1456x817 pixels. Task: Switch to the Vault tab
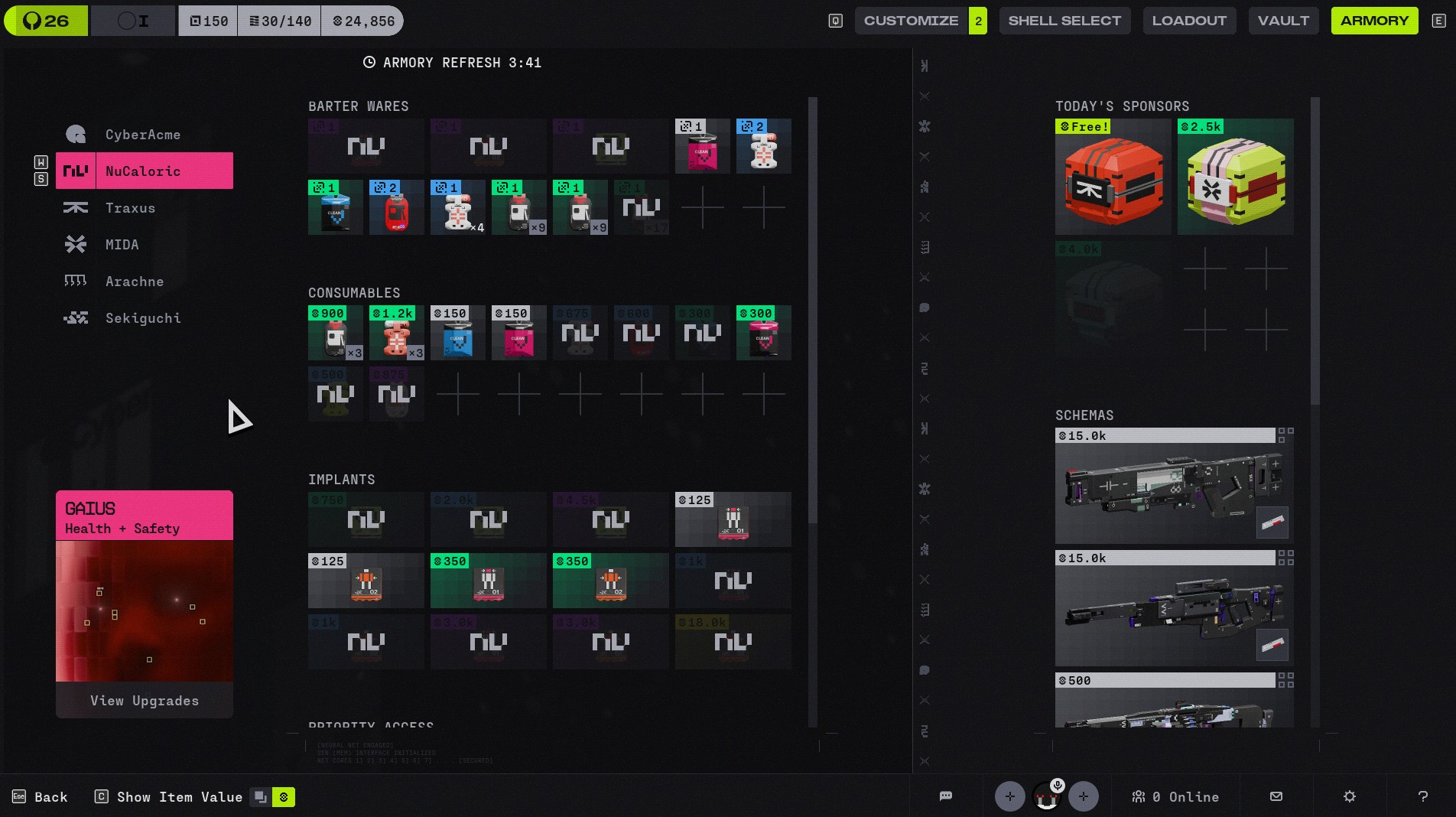click(1283, 21)
